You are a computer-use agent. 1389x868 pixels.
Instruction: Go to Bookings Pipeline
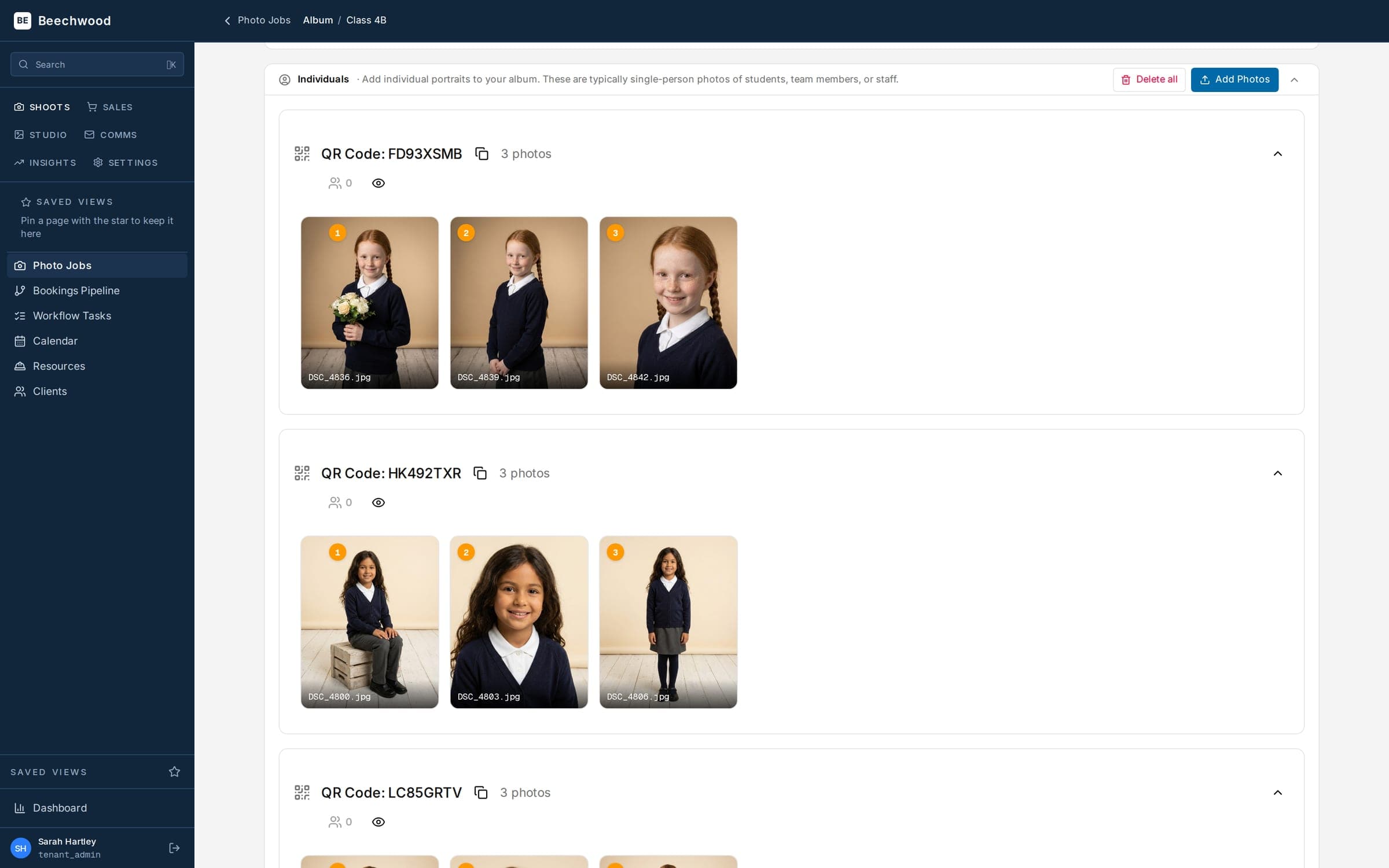point(97,290)
